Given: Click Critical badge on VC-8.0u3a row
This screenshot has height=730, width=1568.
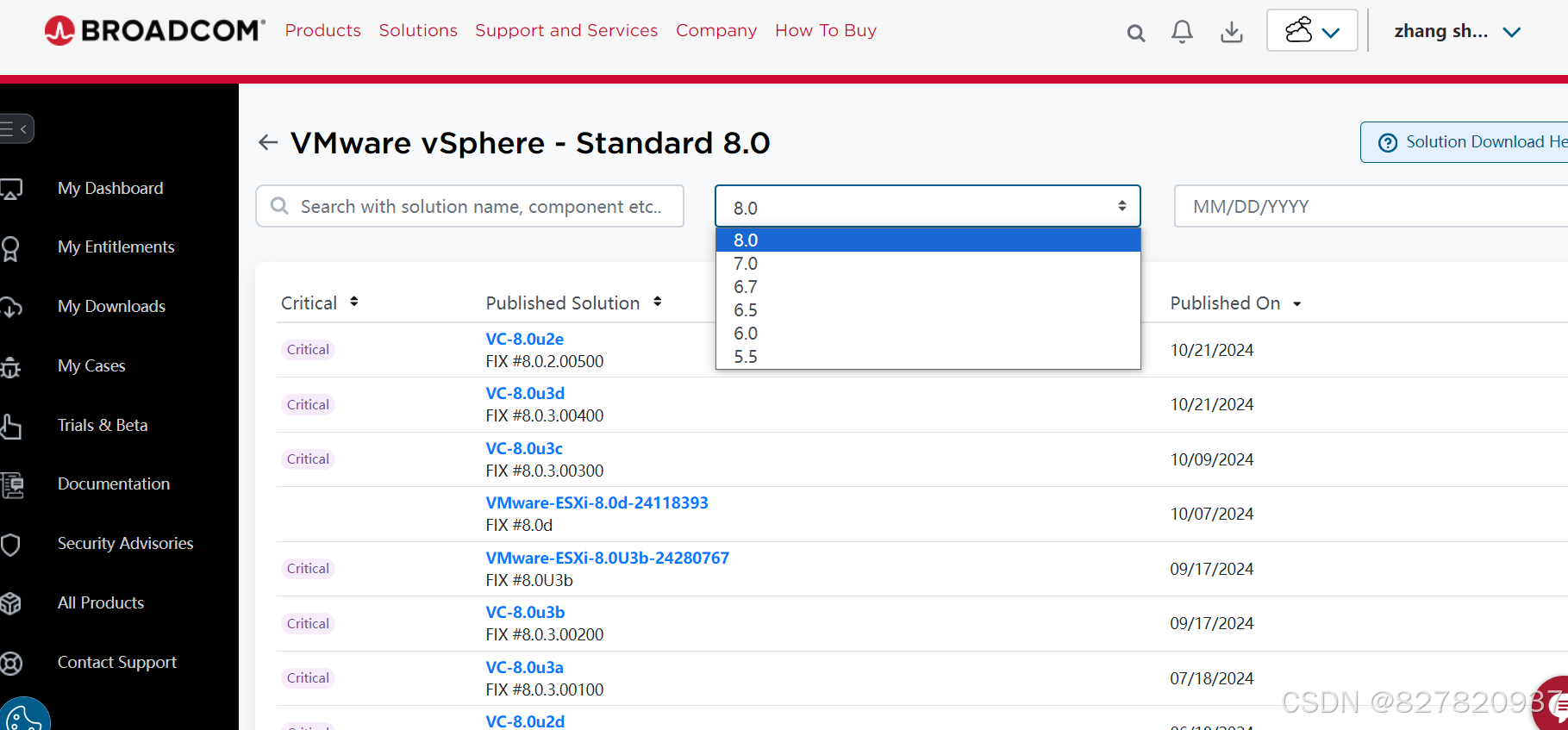Looking at the screenshot, I should 308,678.
